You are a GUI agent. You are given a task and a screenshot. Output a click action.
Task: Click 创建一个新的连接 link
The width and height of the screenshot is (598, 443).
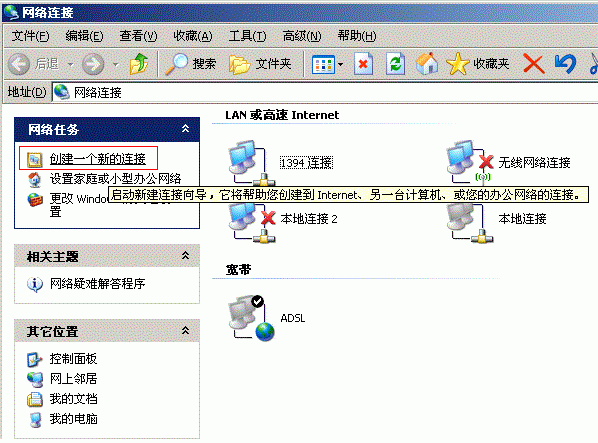pos(98,159)
